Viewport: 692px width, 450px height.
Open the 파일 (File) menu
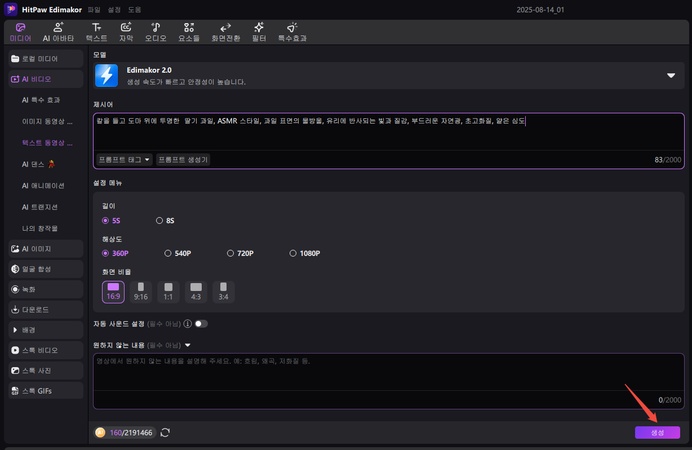click(94, 10)
